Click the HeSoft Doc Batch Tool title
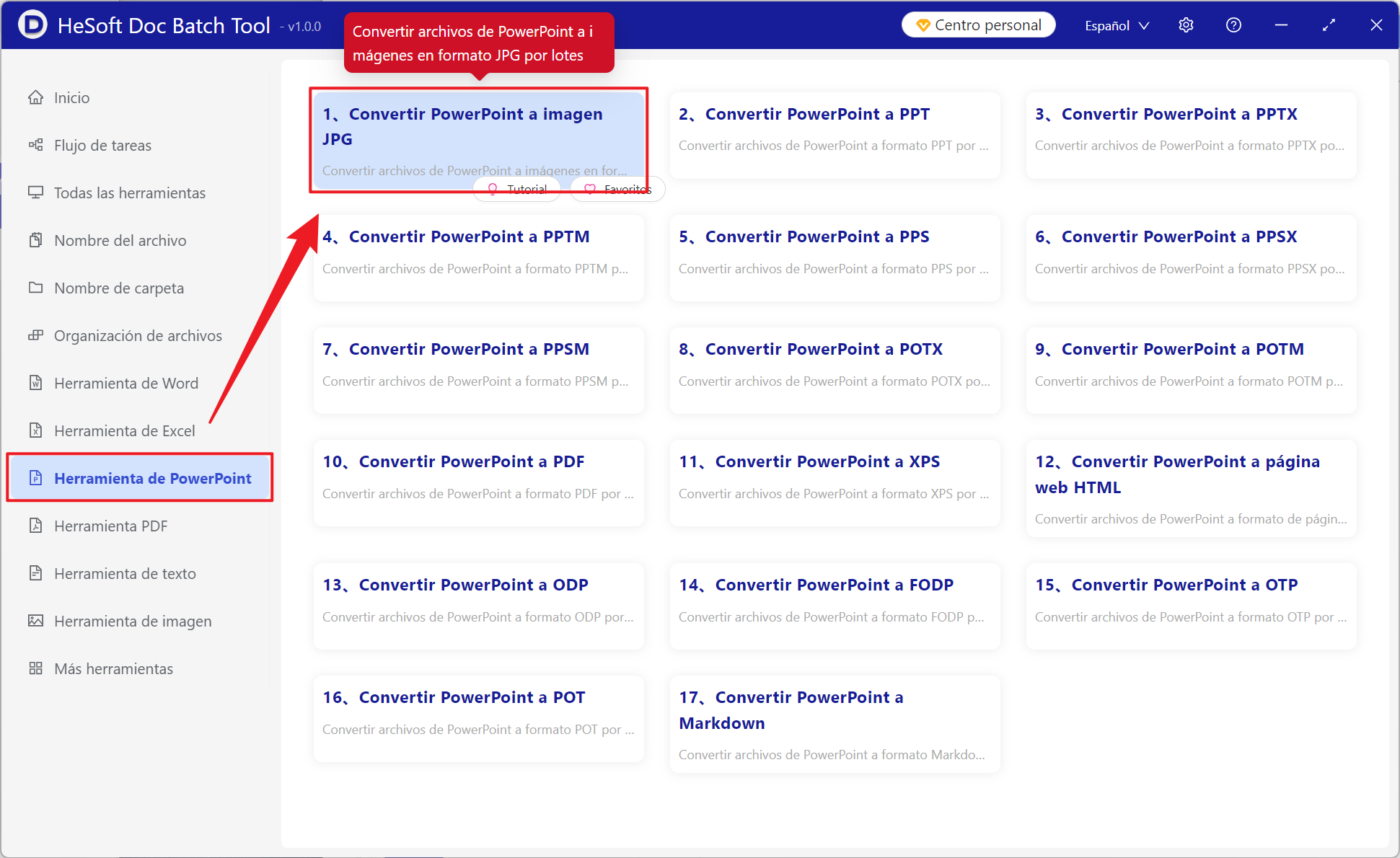Image resolution: width=1400 pixels, height=858 pixels. [164, 25]
